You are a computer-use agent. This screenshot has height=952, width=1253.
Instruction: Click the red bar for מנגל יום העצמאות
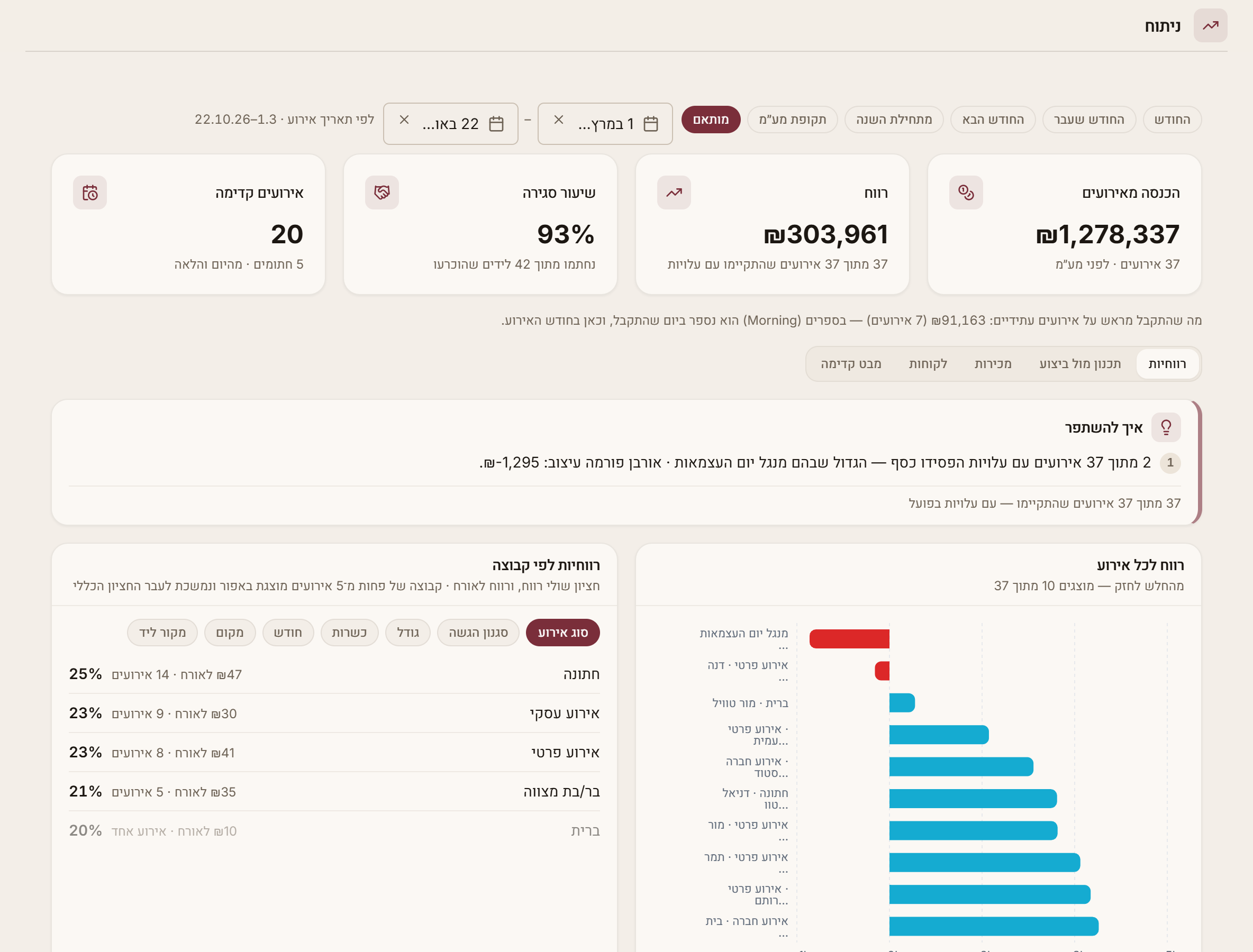point(849,639)
